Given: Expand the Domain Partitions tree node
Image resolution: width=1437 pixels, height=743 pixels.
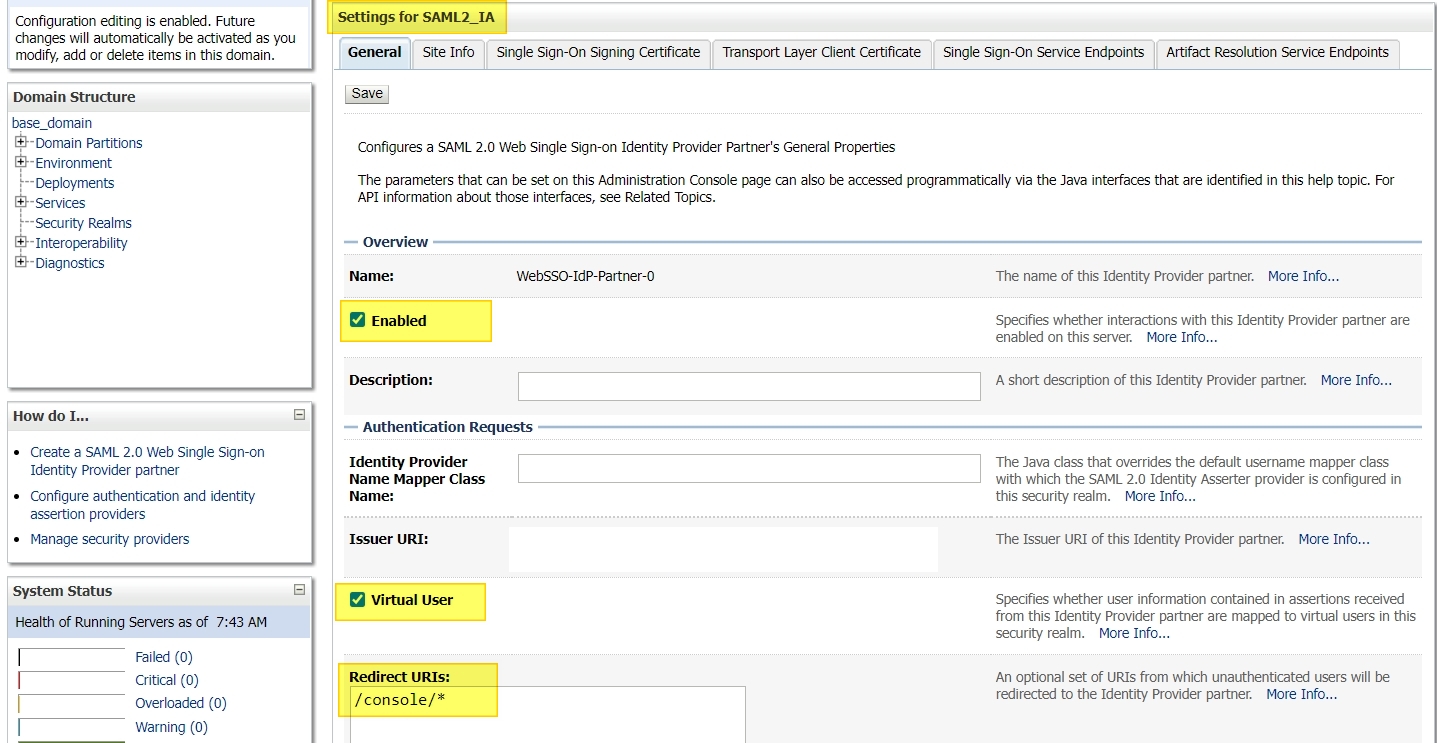Looking at the screenshot, I should tap(21, 142).
